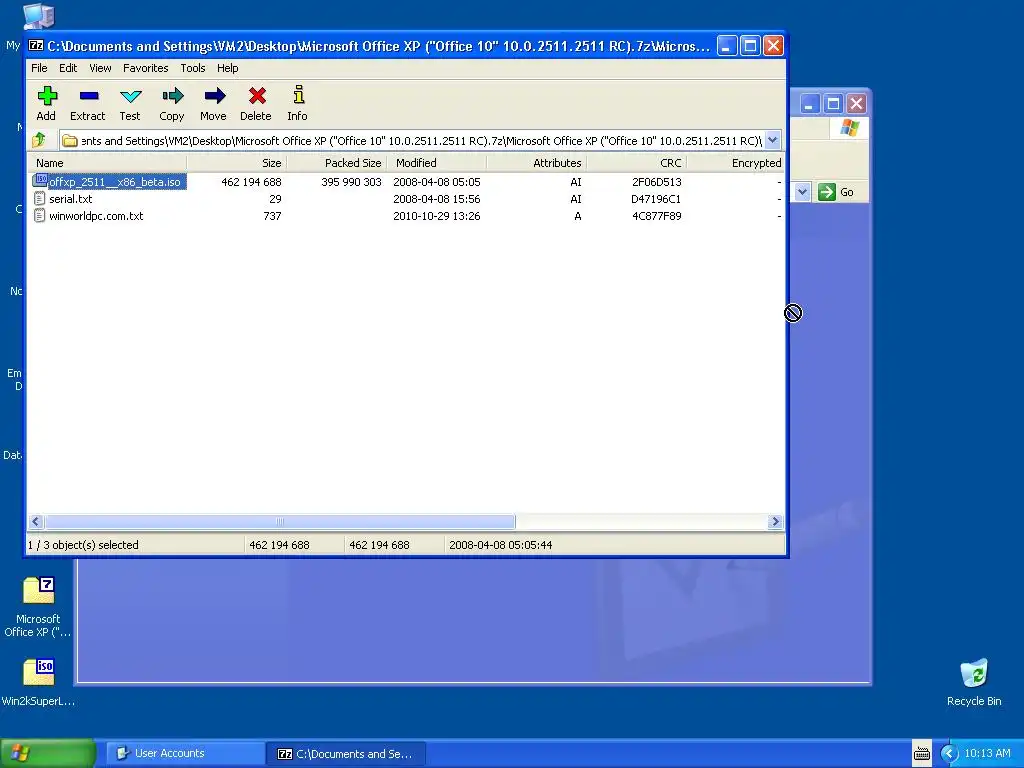Sort by the CRC column header
1024x768 pixels.
(x=636, y=163)
